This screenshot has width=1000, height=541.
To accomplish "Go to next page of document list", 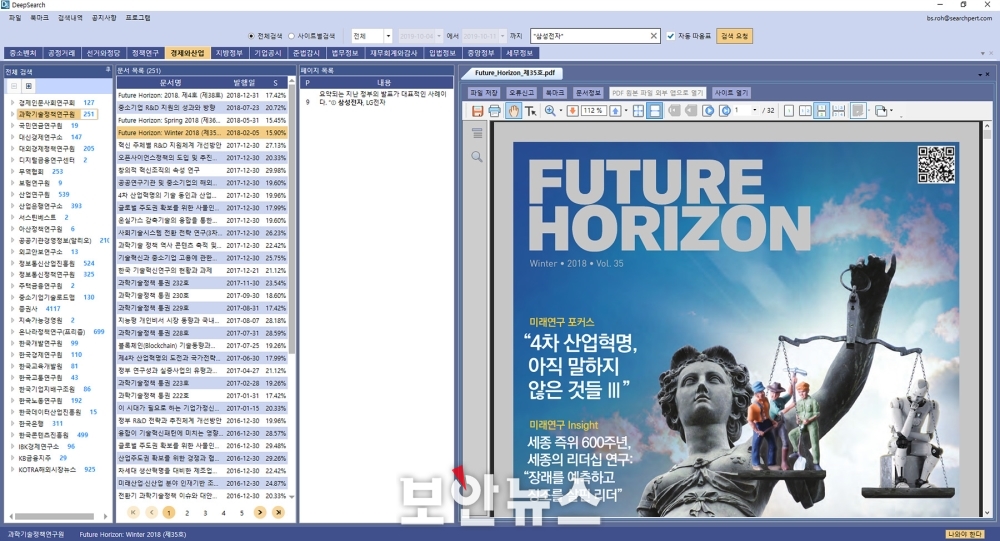I will [x=260, y=512].
